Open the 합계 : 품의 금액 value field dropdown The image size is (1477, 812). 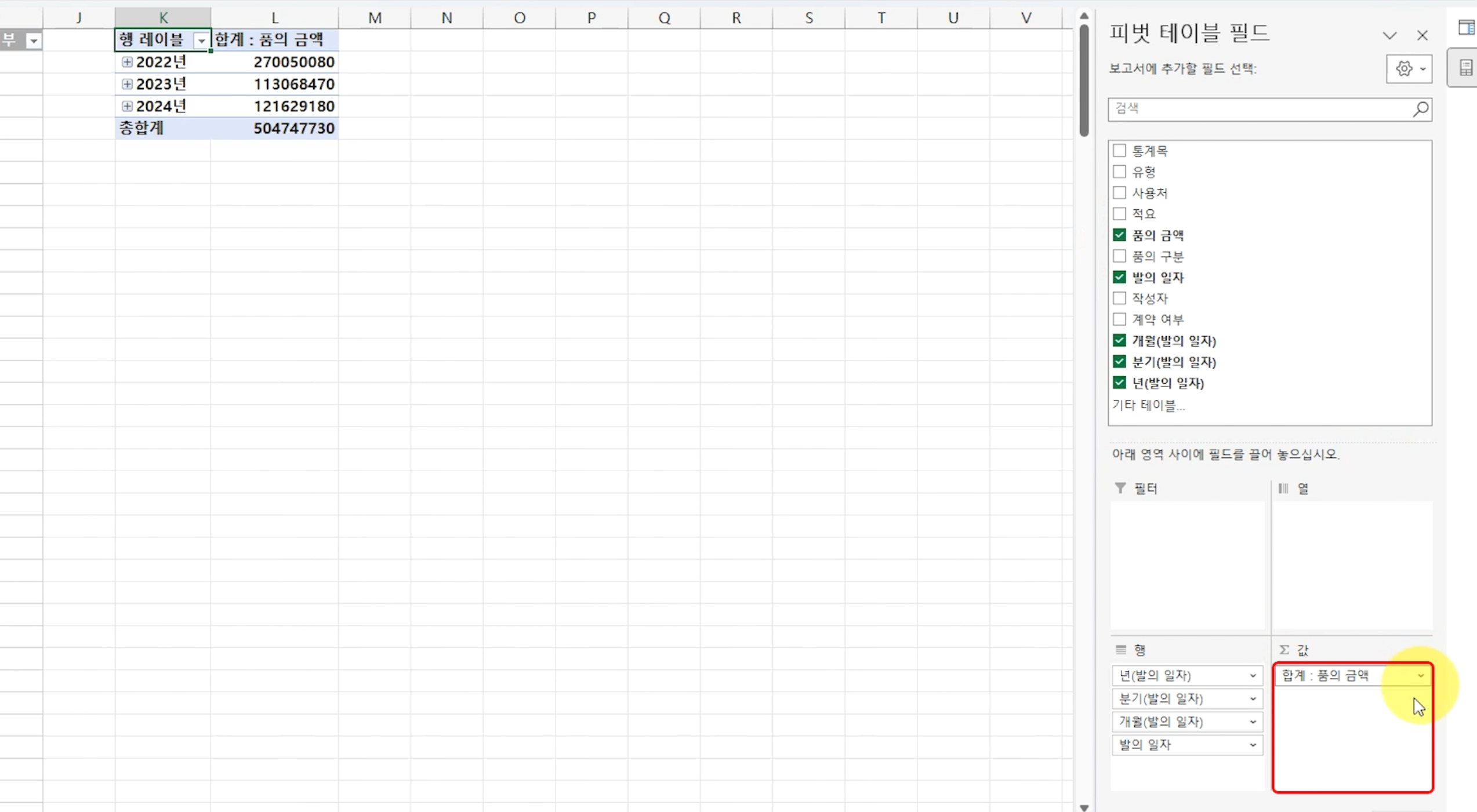click(1420, 675)
